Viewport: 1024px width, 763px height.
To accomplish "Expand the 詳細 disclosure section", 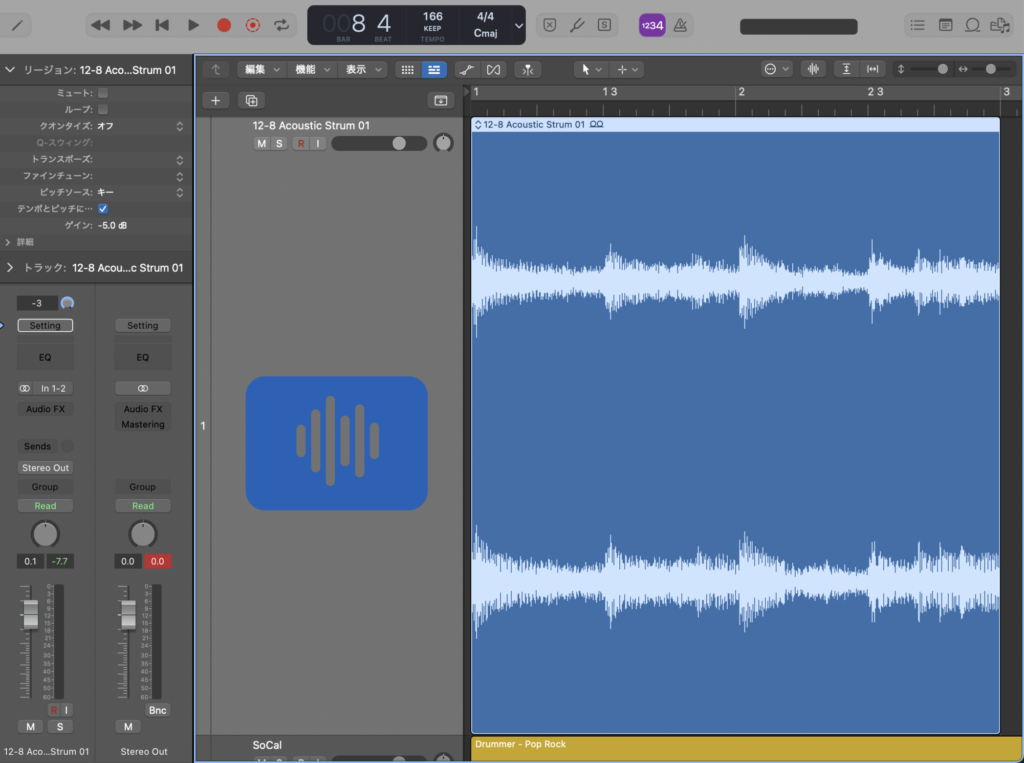I will (x=9, y=242).
